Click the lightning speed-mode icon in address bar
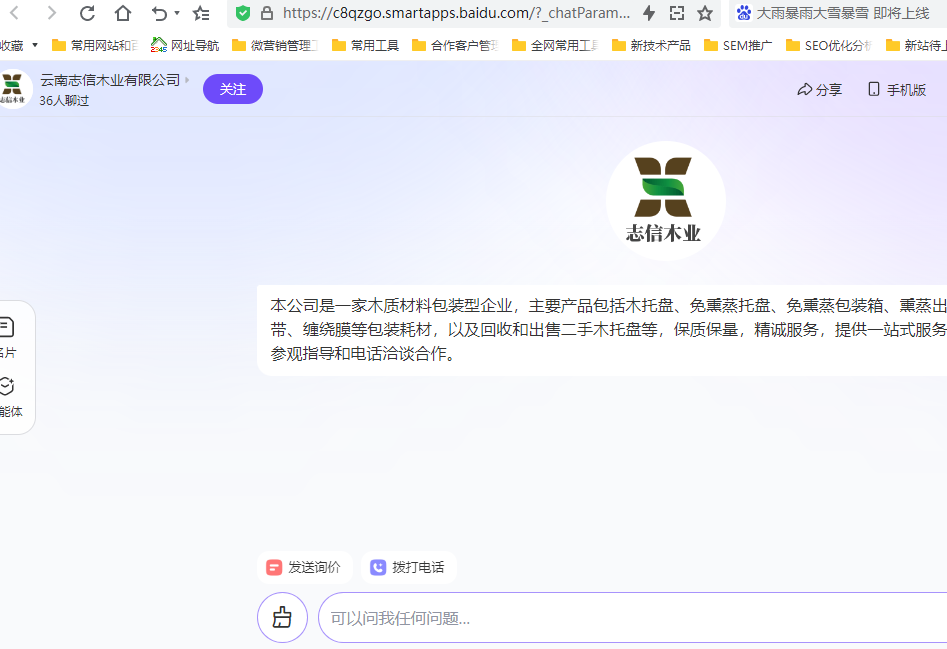Image resolution: width=947 pixels, height=649 pixels. pos(649,13)
